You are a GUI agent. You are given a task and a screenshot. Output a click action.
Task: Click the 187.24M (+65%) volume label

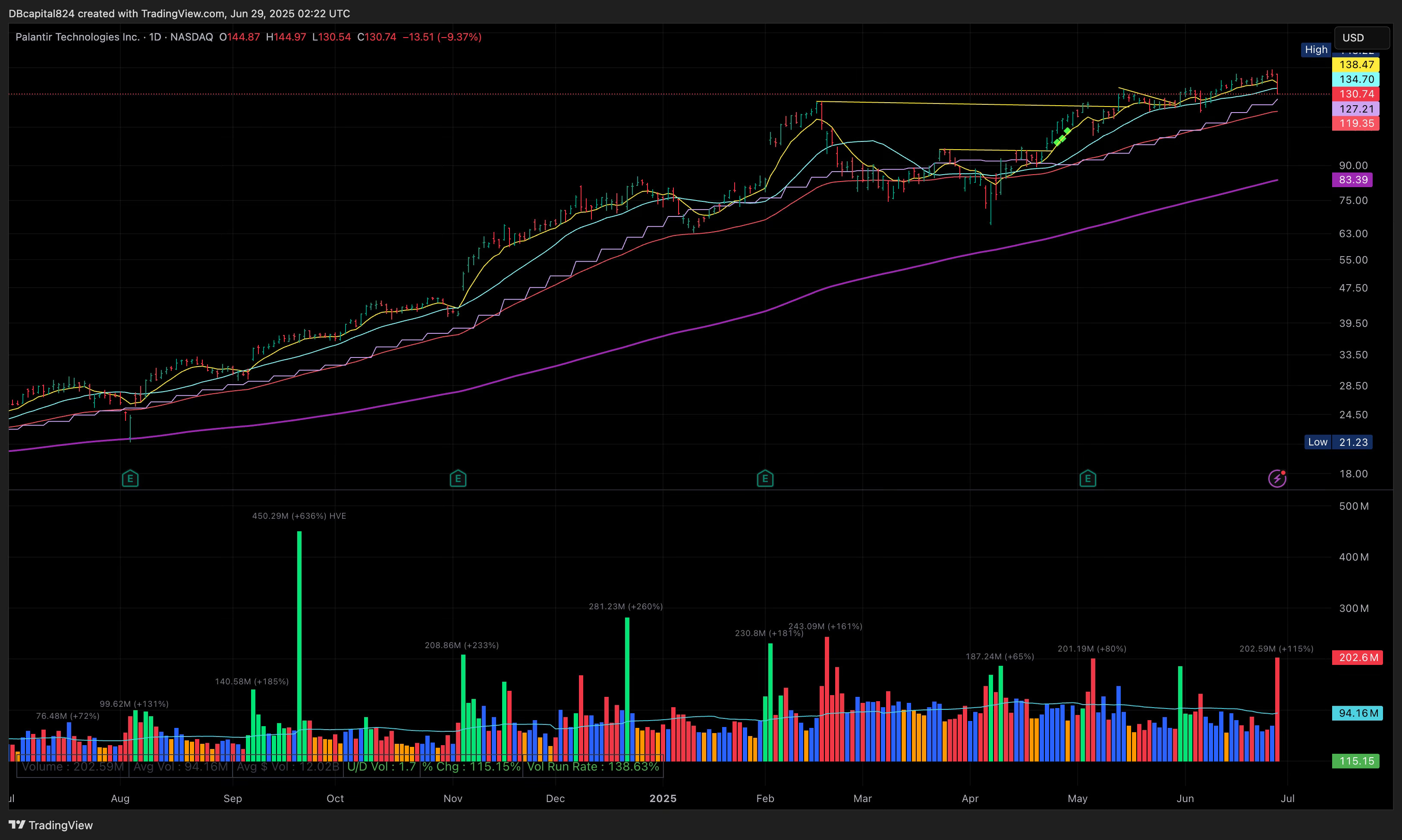tap(1000, 657)
